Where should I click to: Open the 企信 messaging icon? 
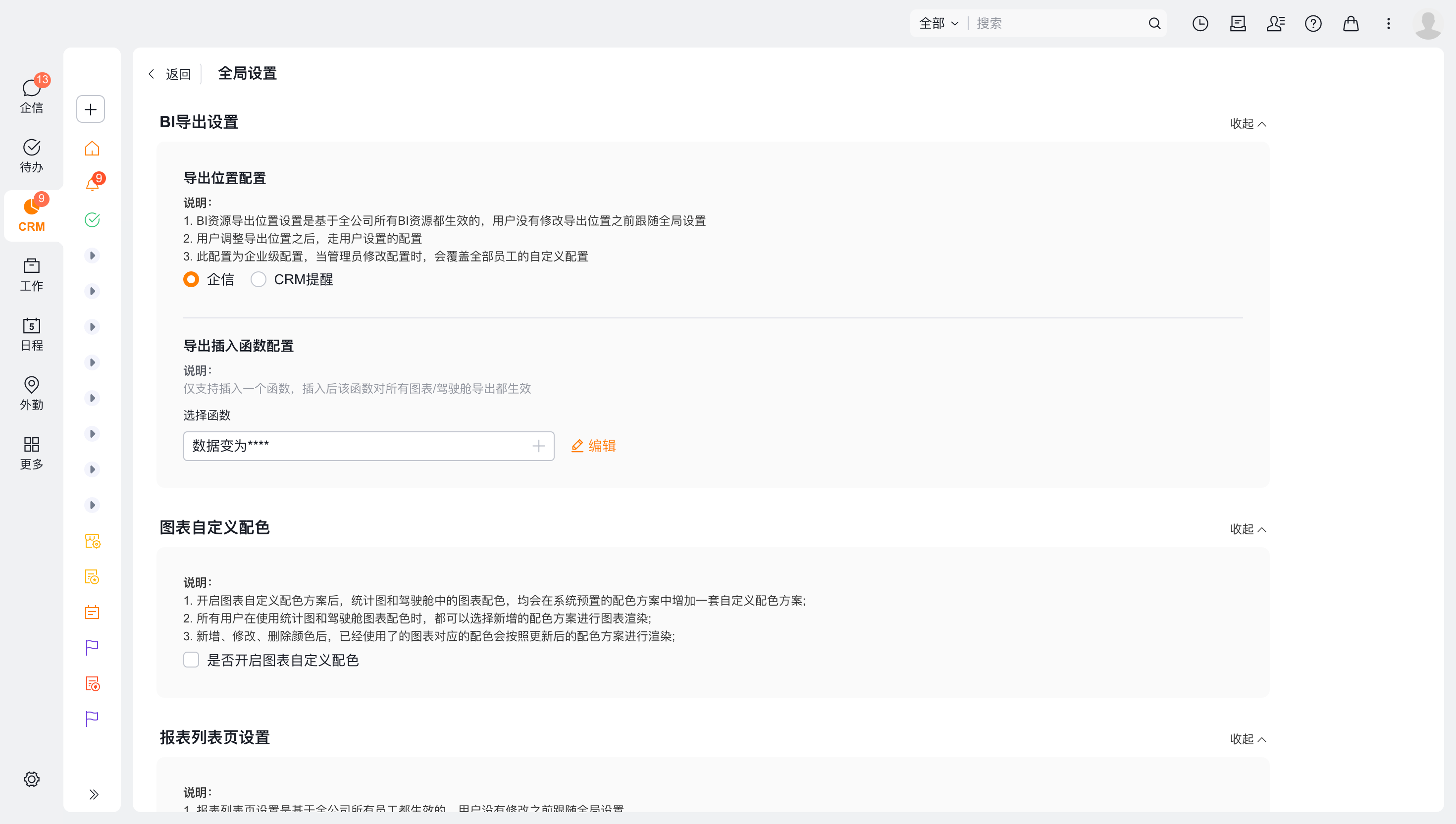(x=32, y=95)
